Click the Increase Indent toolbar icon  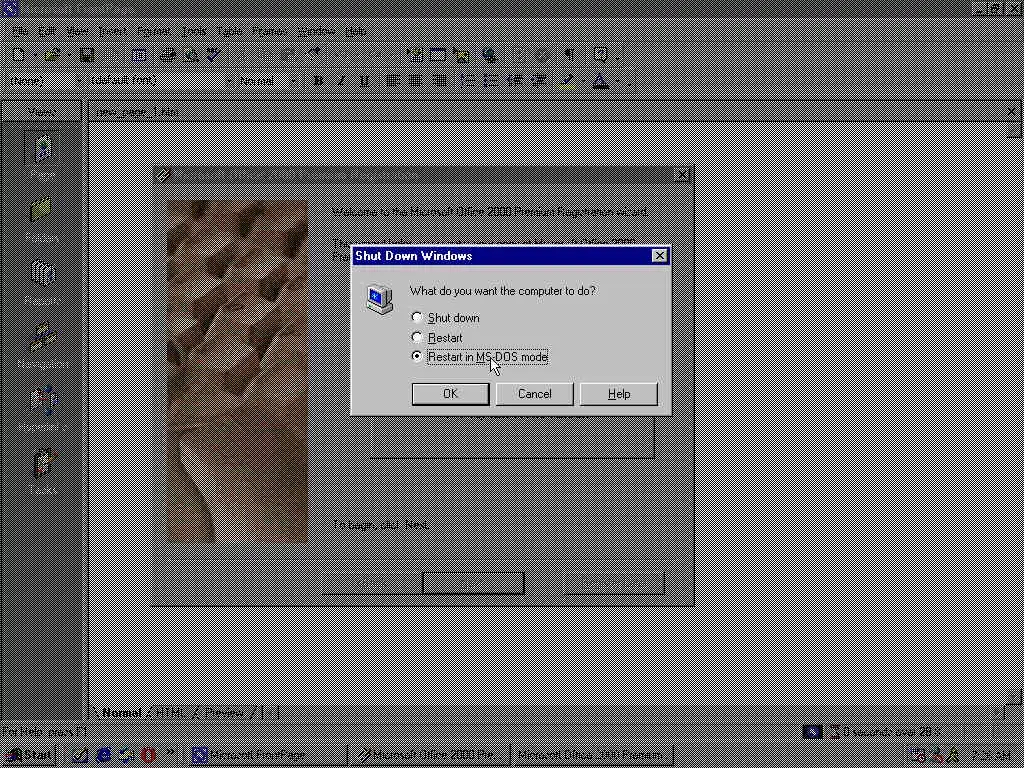click(538, 81)
